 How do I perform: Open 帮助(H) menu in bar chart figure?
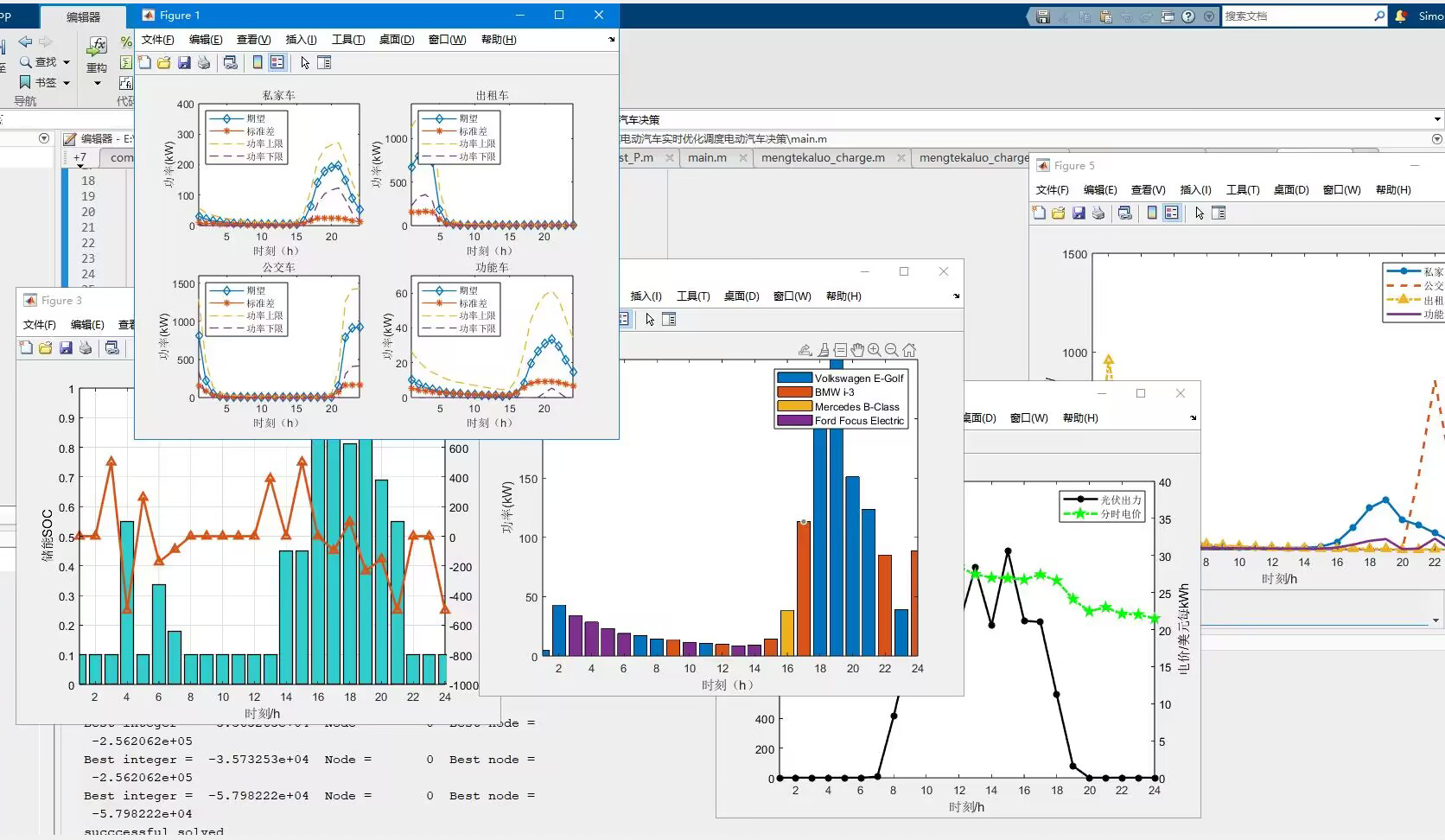pos(844,296)
